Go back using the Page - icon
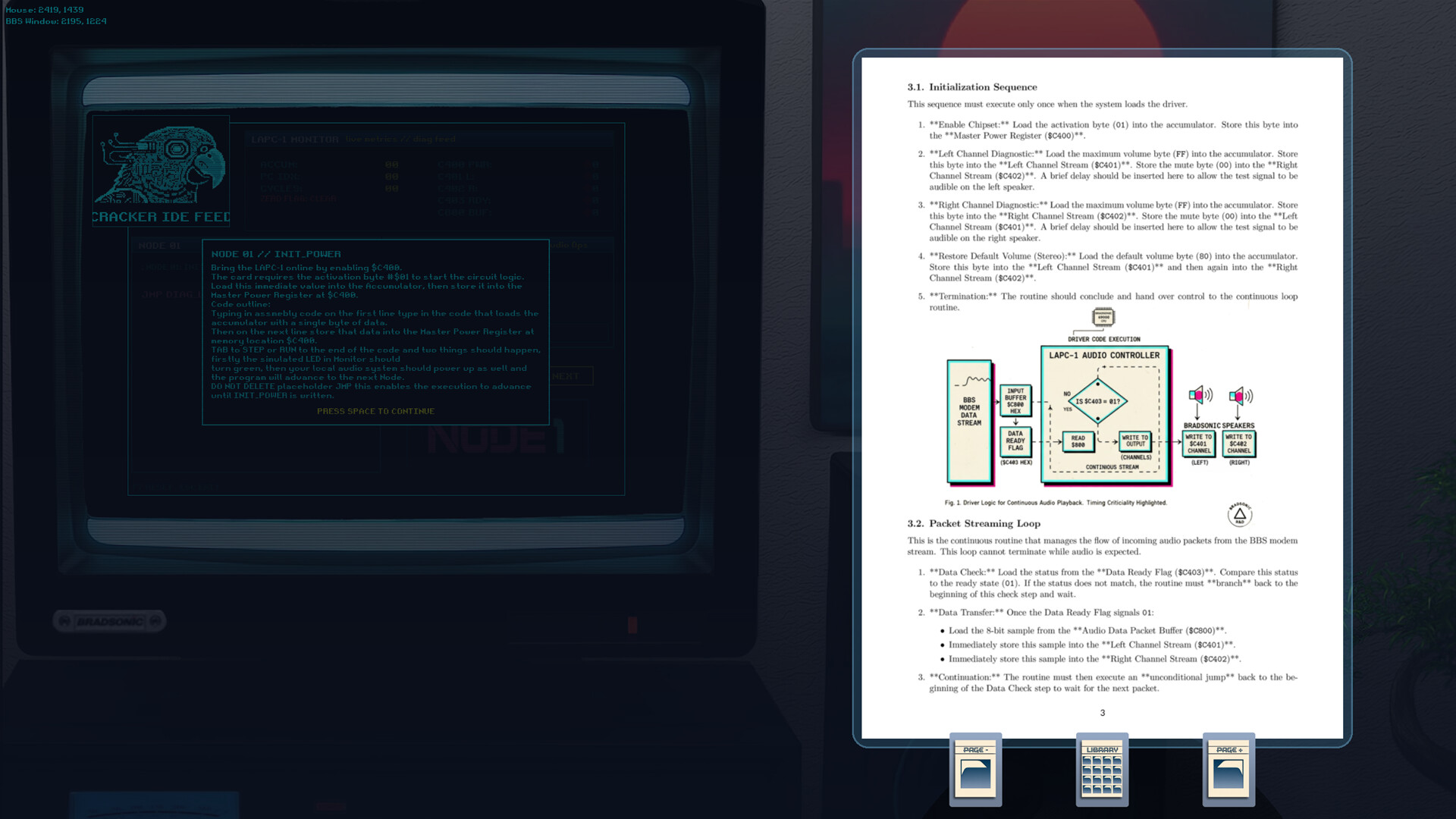This screenshot has height=819, width=1456. [976, 768]
